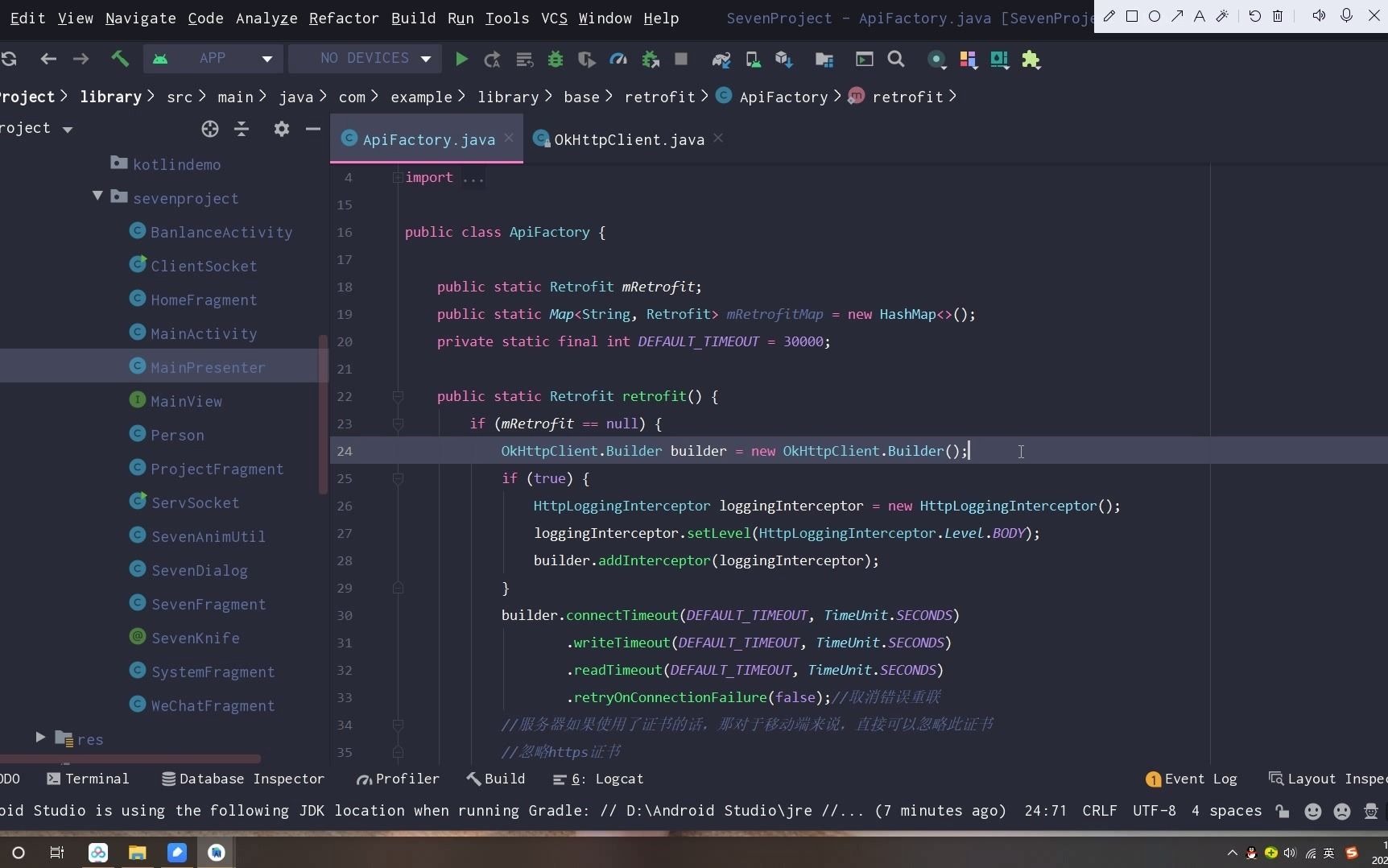Close the ApiFactory.java tab
Image resolution: width=1388 pixels, height=868 pixels.
click(509, 138)
